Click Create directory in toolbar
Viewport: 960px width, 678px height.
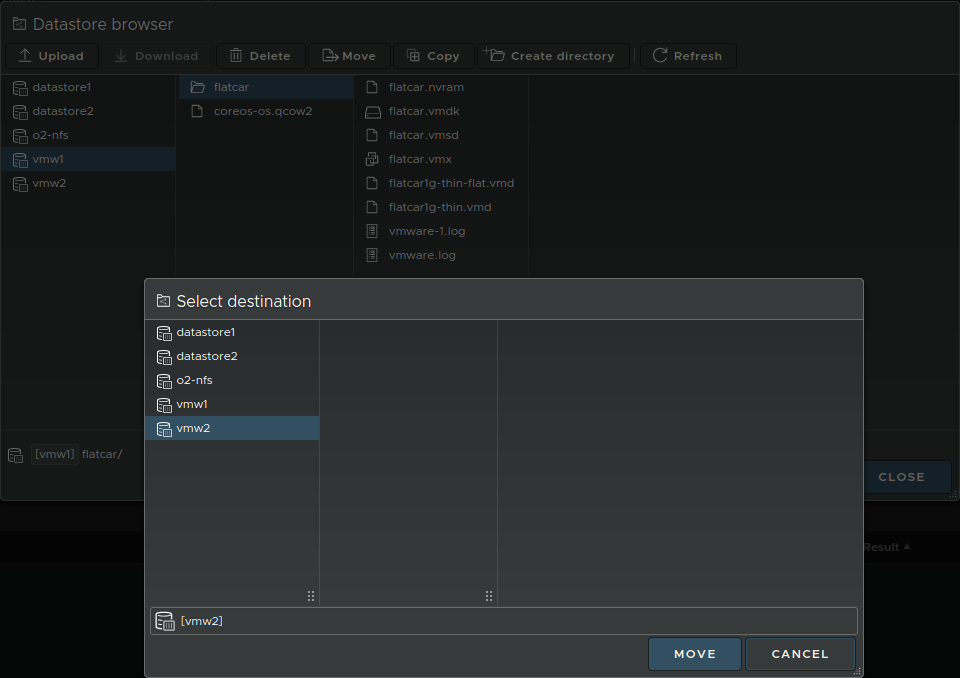pos(553,56)
